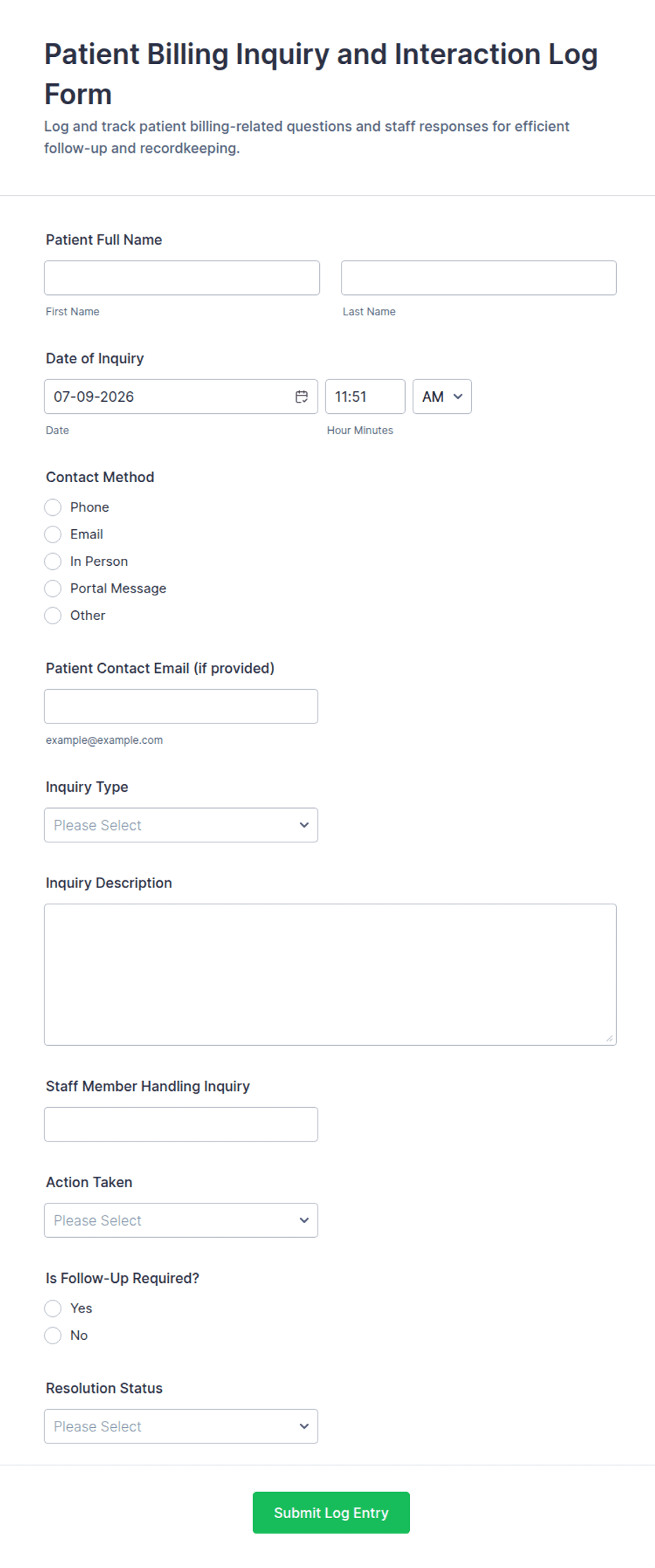Mark follow-up required as Yes
Image resolution: width=655 pixels, height=1568 pixels.
(x=53, y=1308)
